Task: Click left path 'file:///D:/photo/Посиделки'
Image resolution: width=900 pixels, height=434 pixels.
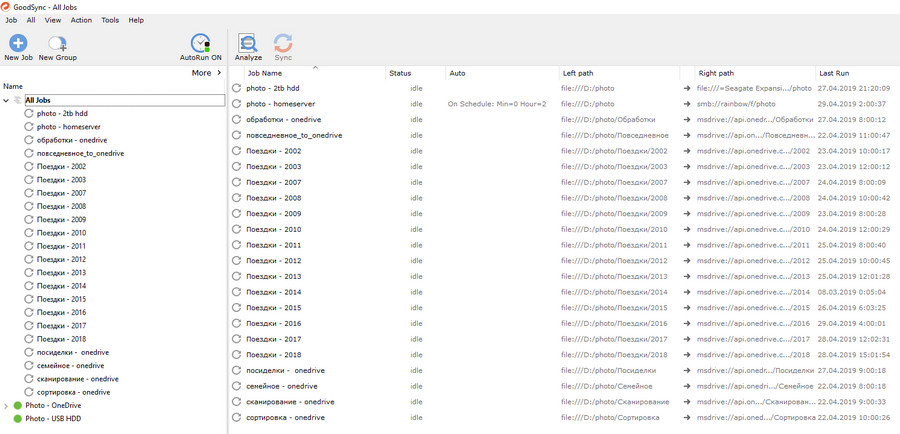Action: coord(608,371)
